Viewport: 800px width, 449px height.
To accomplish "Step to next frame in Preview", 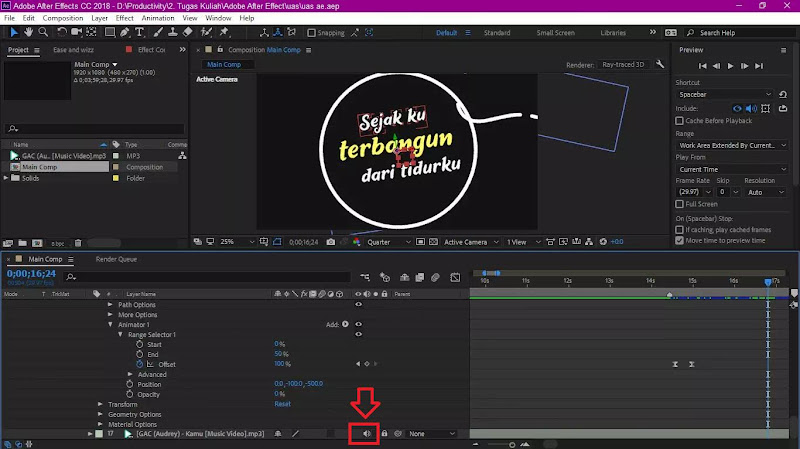I will pyautogui.click(x=744, y=66).
